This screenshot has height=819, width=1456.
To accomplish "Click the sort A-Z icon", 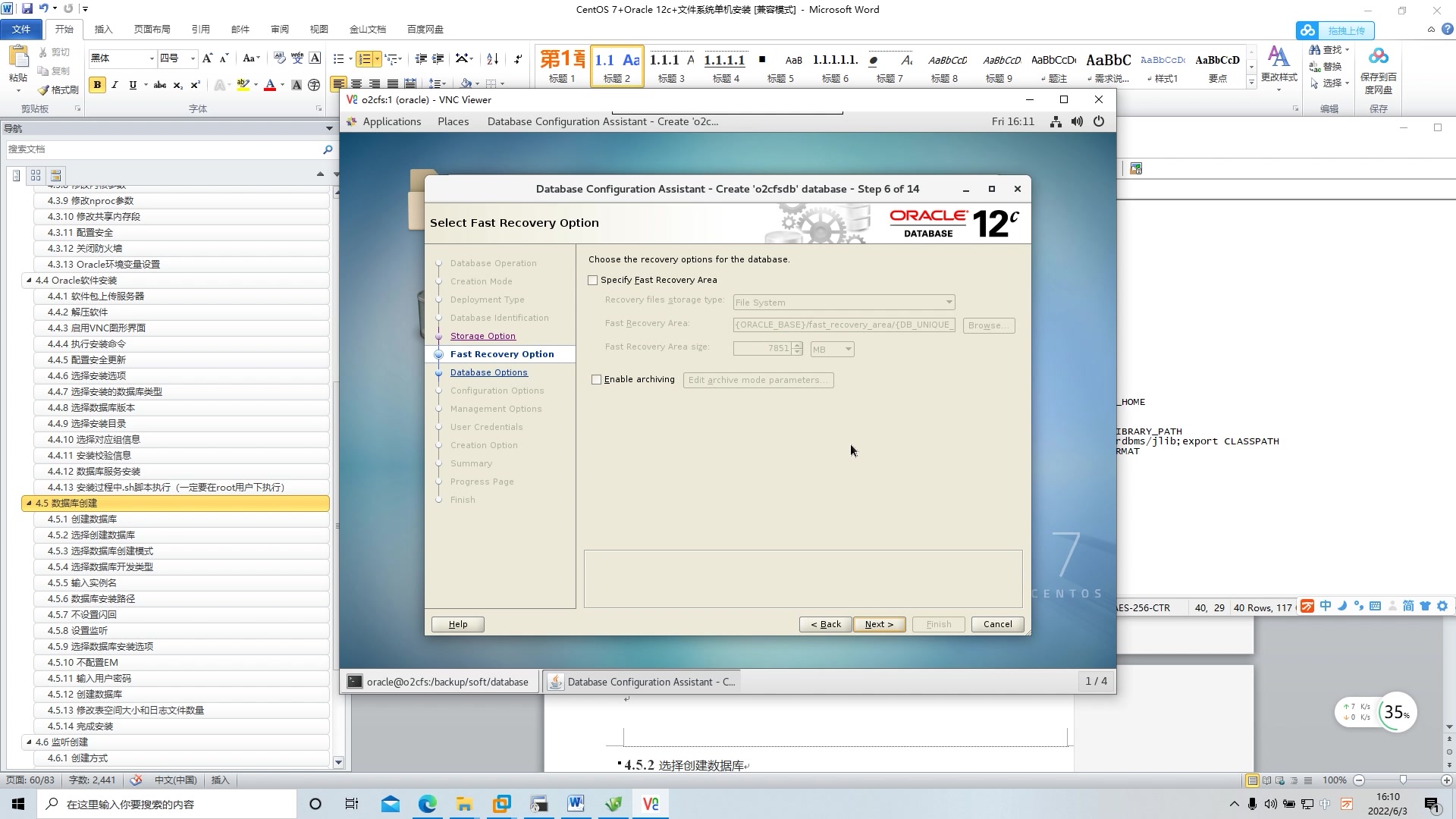I will 492,58.
